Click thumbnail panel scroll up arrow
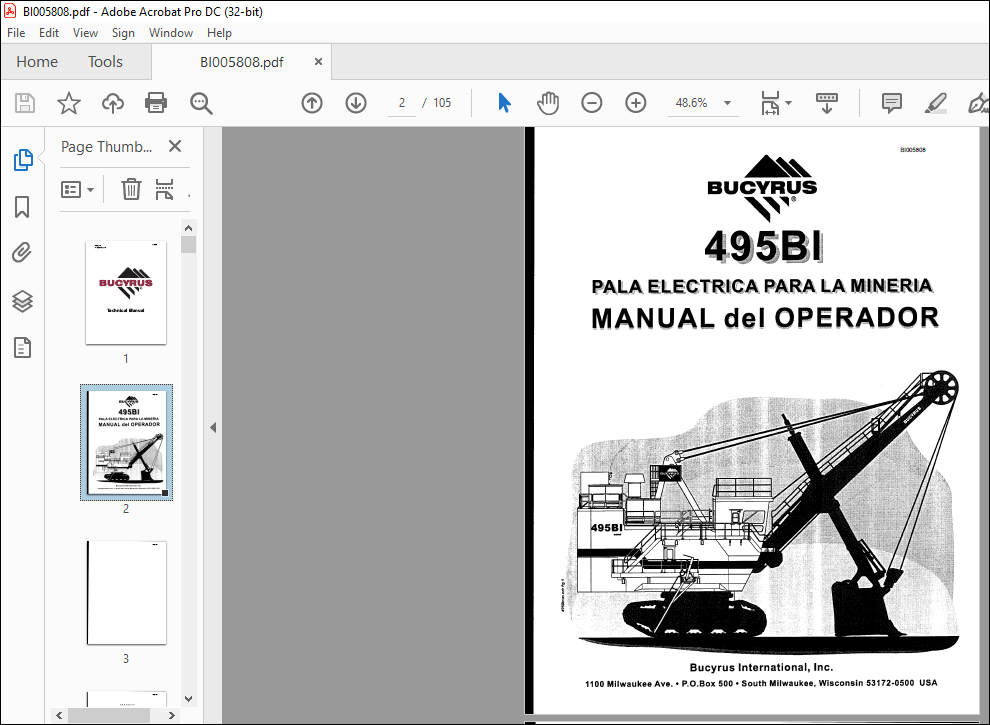 tap(188, 228)
